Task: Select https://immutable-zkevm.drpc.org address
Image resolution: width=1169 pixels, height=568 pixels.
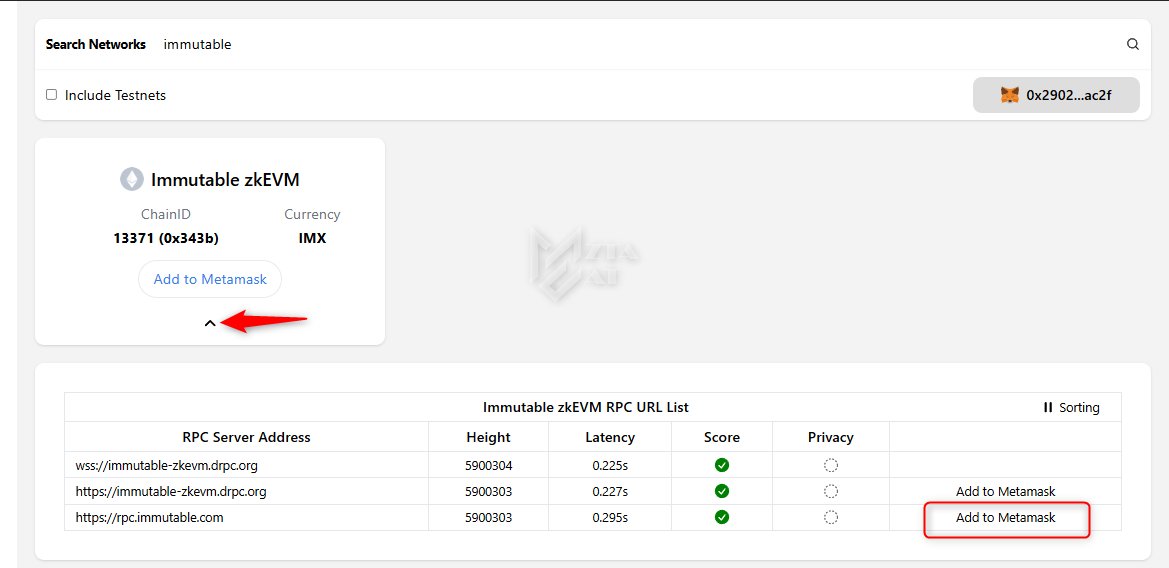Action: 171,491
